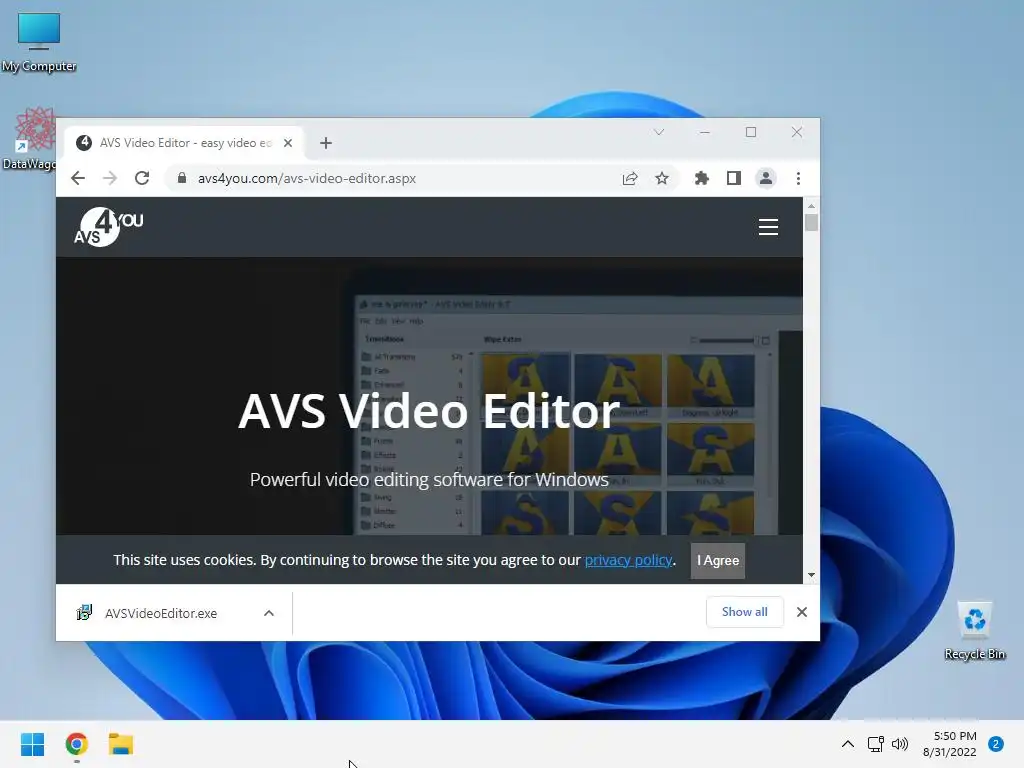Select the My Computer desktop icon

39,41
